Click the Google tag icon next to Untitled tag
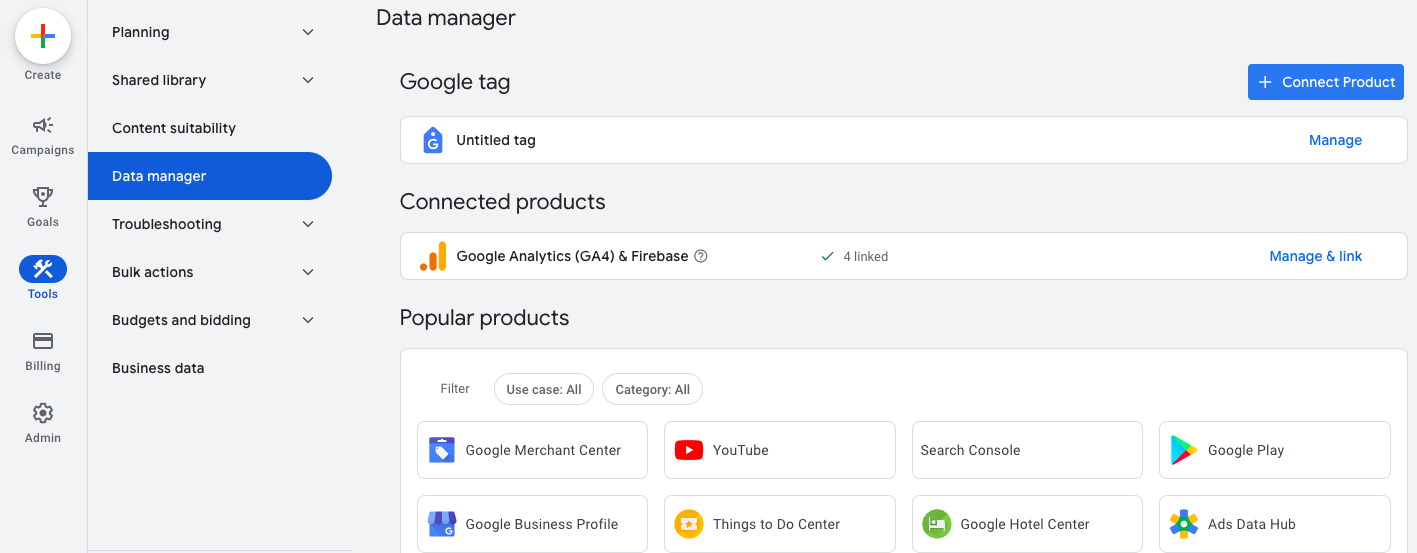Screen dimensions: 1417x553 click(432, 140)
